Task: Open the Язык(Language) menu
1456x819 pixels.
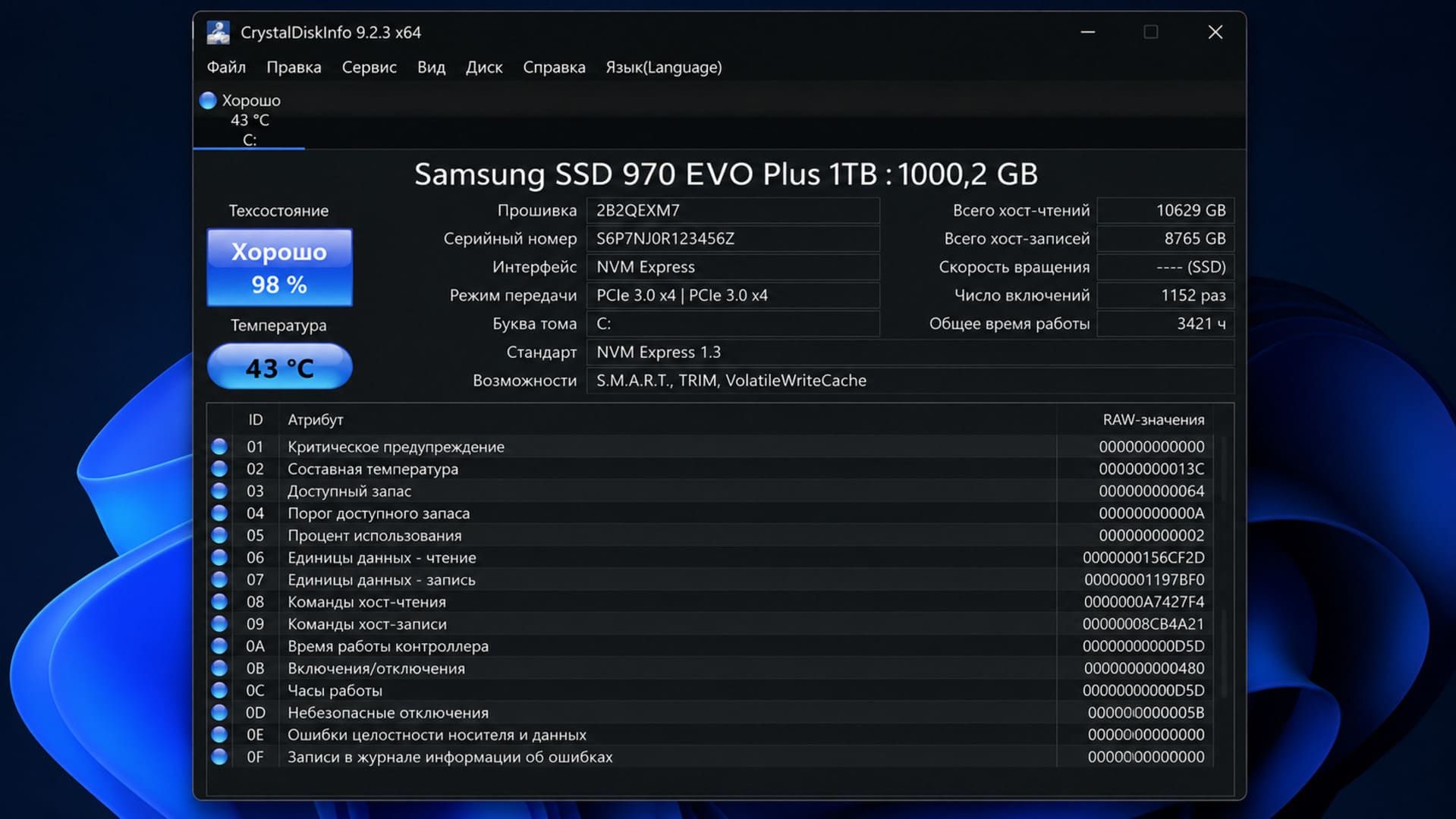Action: tap(664, 67)
